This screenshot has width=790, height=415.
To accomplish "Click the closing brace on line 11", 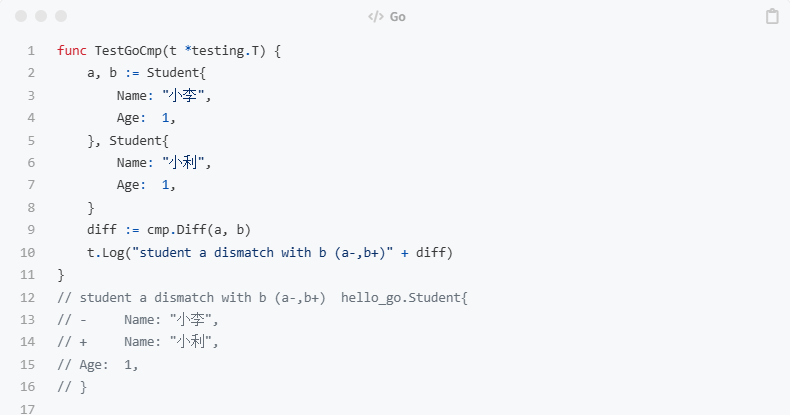I will tap(61, 274).
